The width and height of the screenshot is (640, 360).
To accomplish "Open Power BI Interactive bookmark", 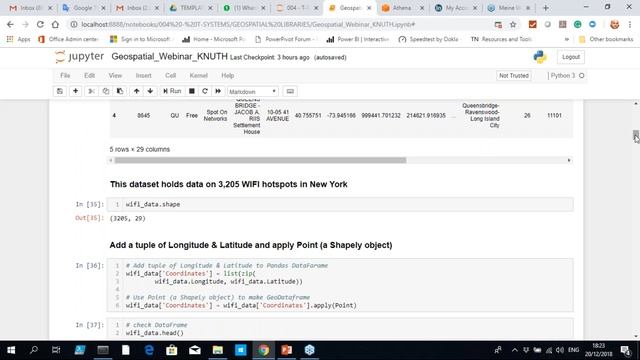I will tap(358, 39).
